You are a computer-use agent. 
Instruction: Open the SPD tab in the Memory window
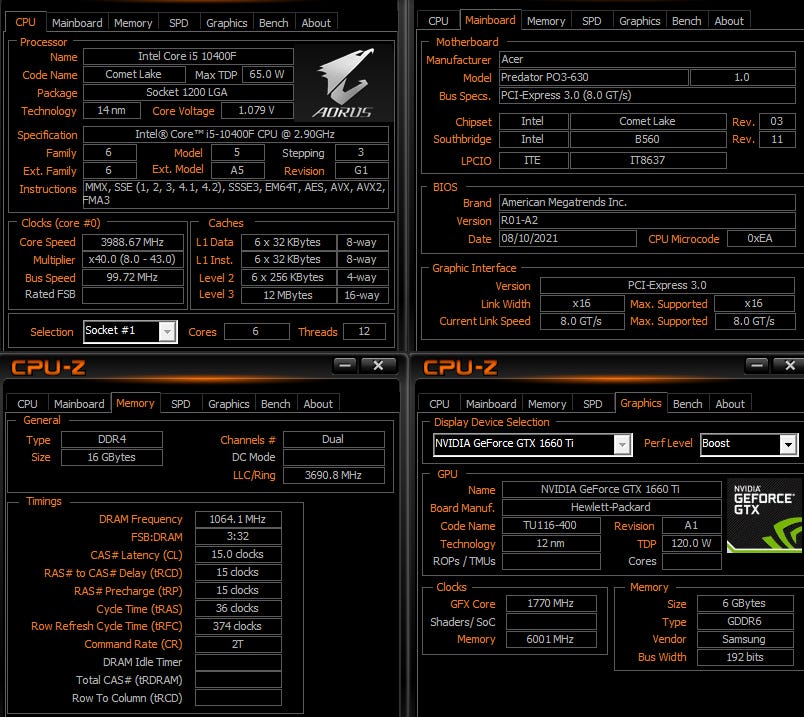click(180, 404)
